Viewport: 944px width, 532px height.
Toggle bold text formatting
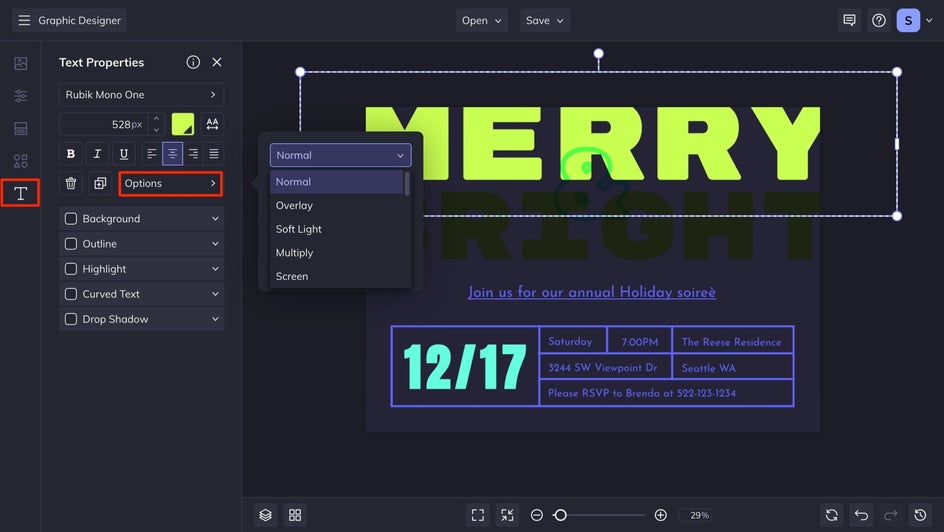tap(70, 153)
